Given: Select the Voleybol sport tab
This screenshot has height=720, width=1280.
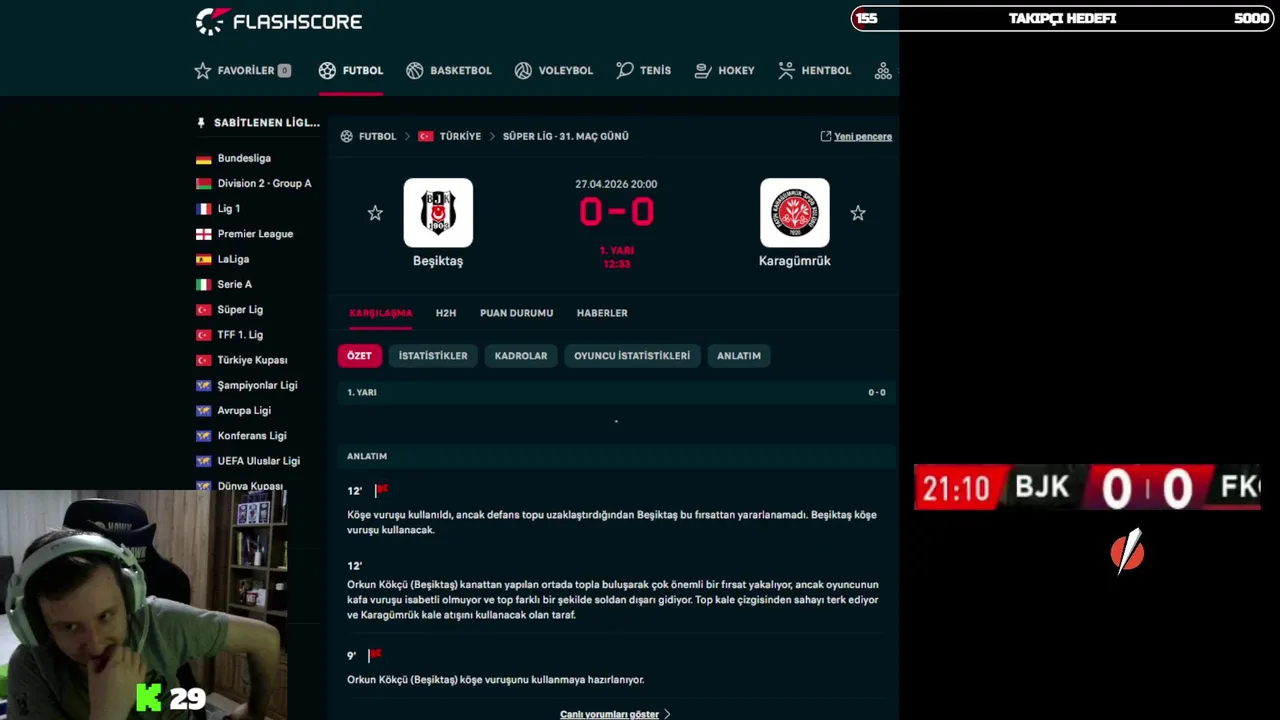Looking at the screenshot, I should pos(554,70).
